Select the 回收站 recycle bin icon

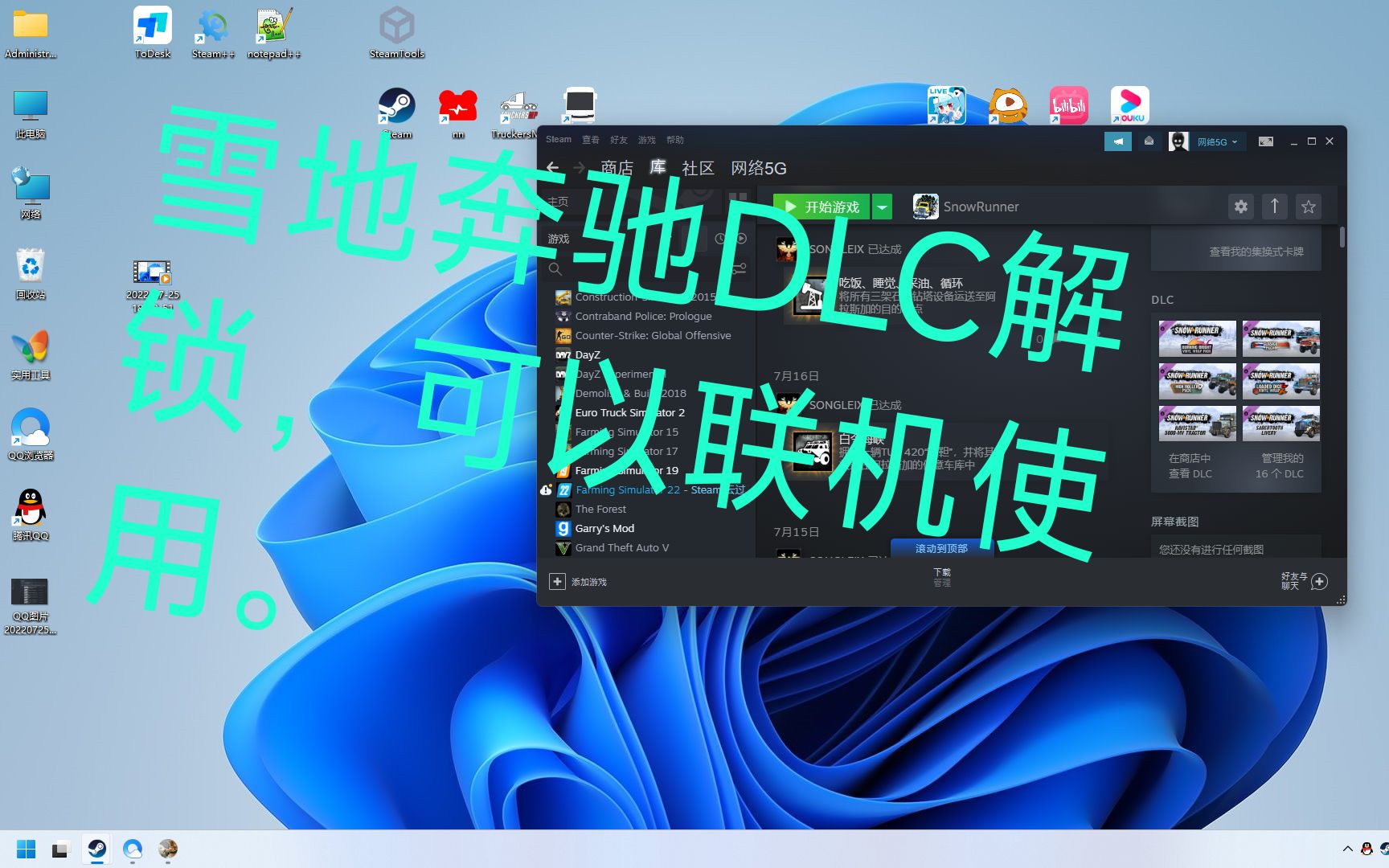[x=31, y=274]
